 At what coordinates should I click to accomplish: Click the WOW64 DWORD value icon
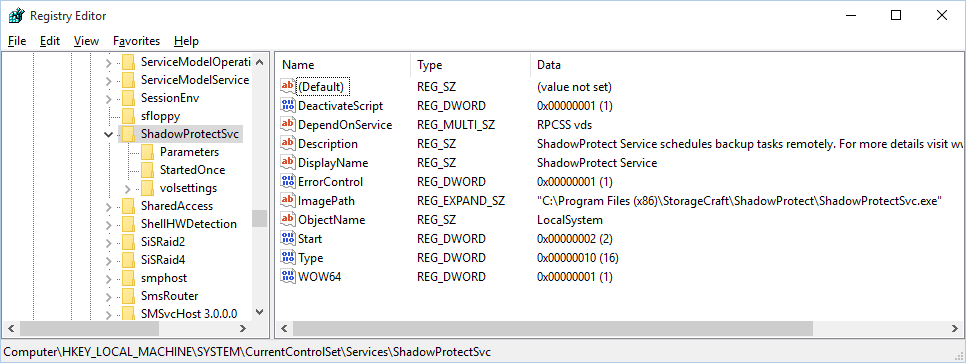pos(288,277)
